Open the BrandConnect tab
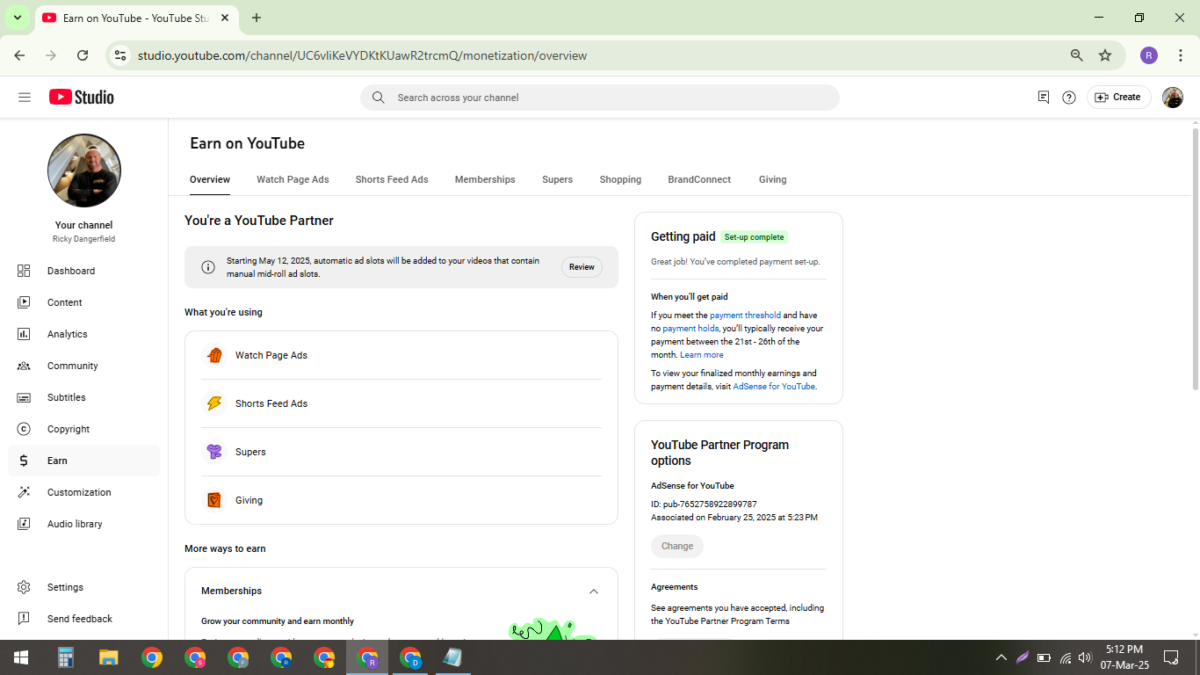The height and width of the screenshot is (675, 1200). pyautogui.click(x=700, y=180)
